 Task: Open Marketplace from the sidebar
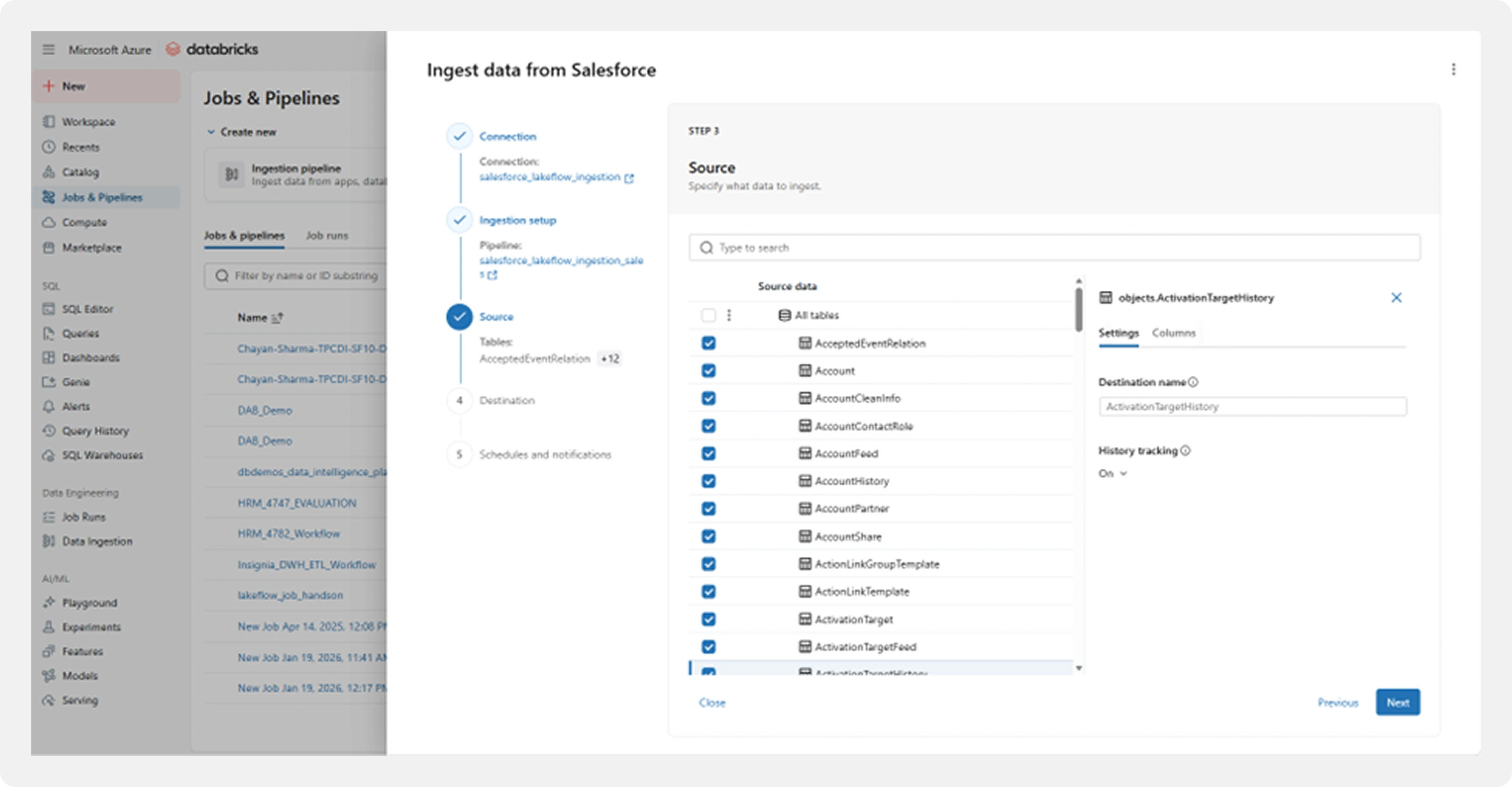click(92, 248)
